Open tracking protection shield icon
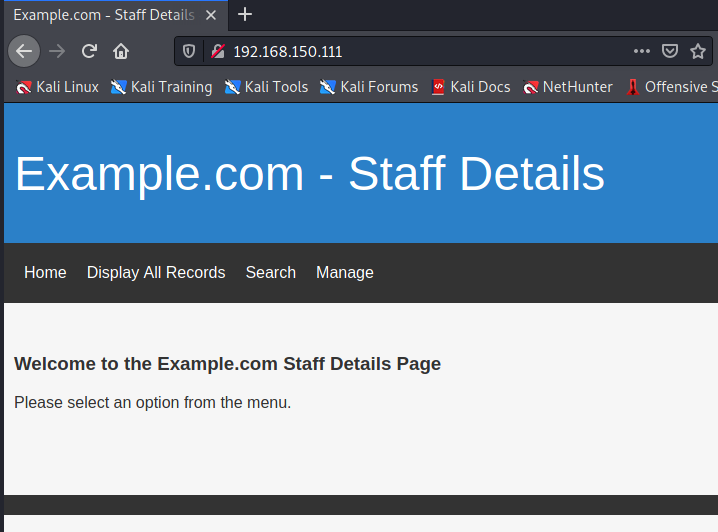Screen dimensions: 718x532 189,51
